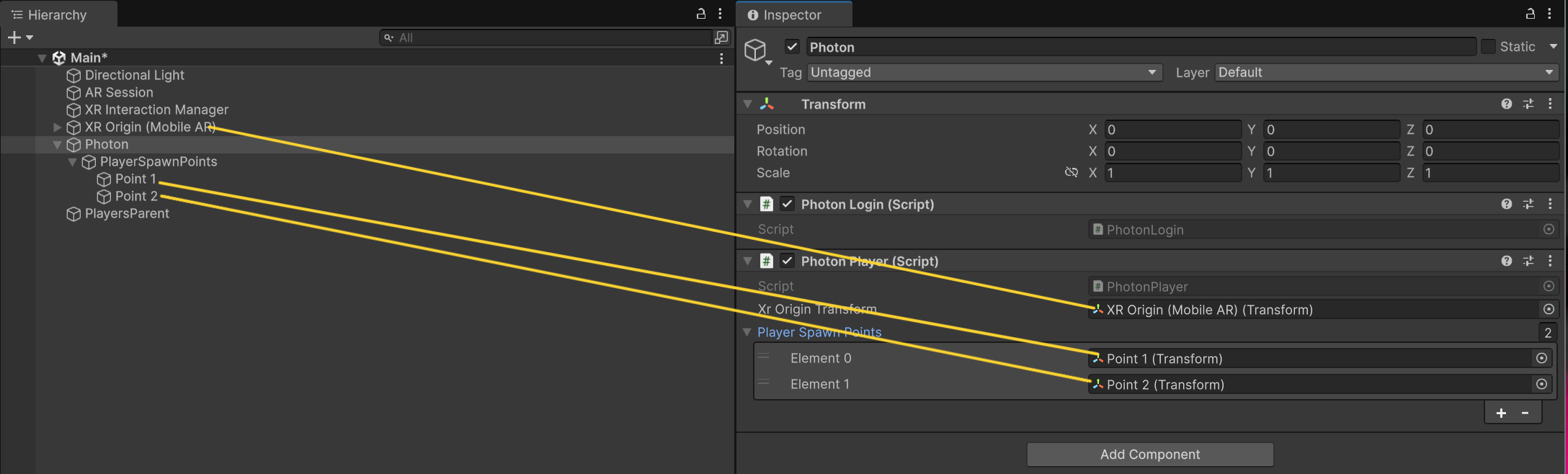Click Rotation Y field

tap(1331, 151)
